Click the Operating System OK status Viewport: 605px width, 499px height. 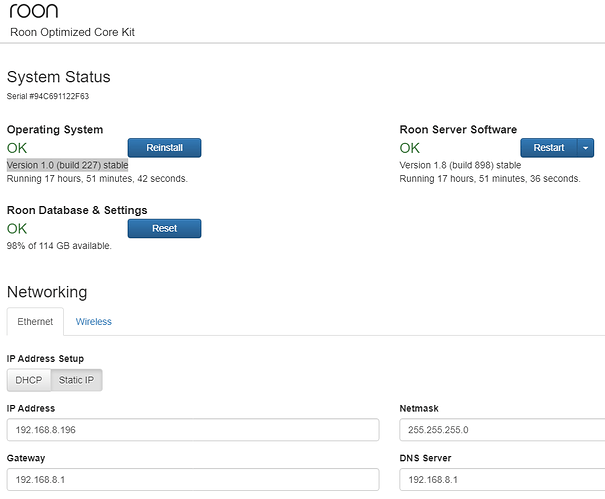17,148
